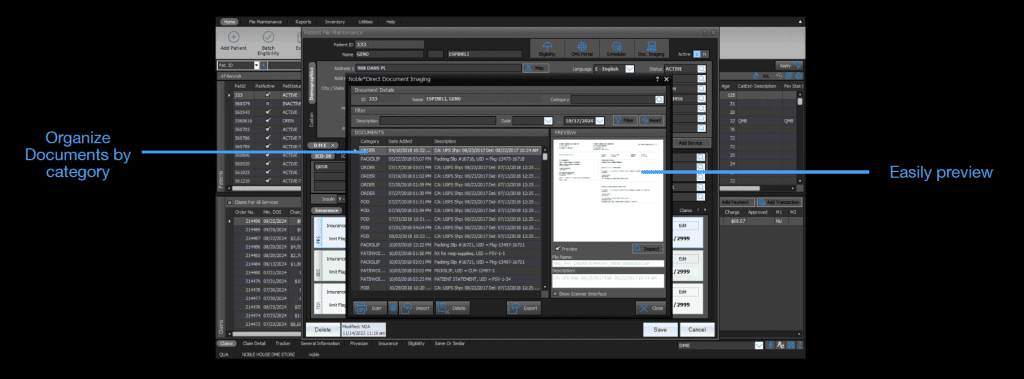Open the start Date dropdown in Filter
The height and width of the screenshot is (379, 1024).
click(547, 121)
